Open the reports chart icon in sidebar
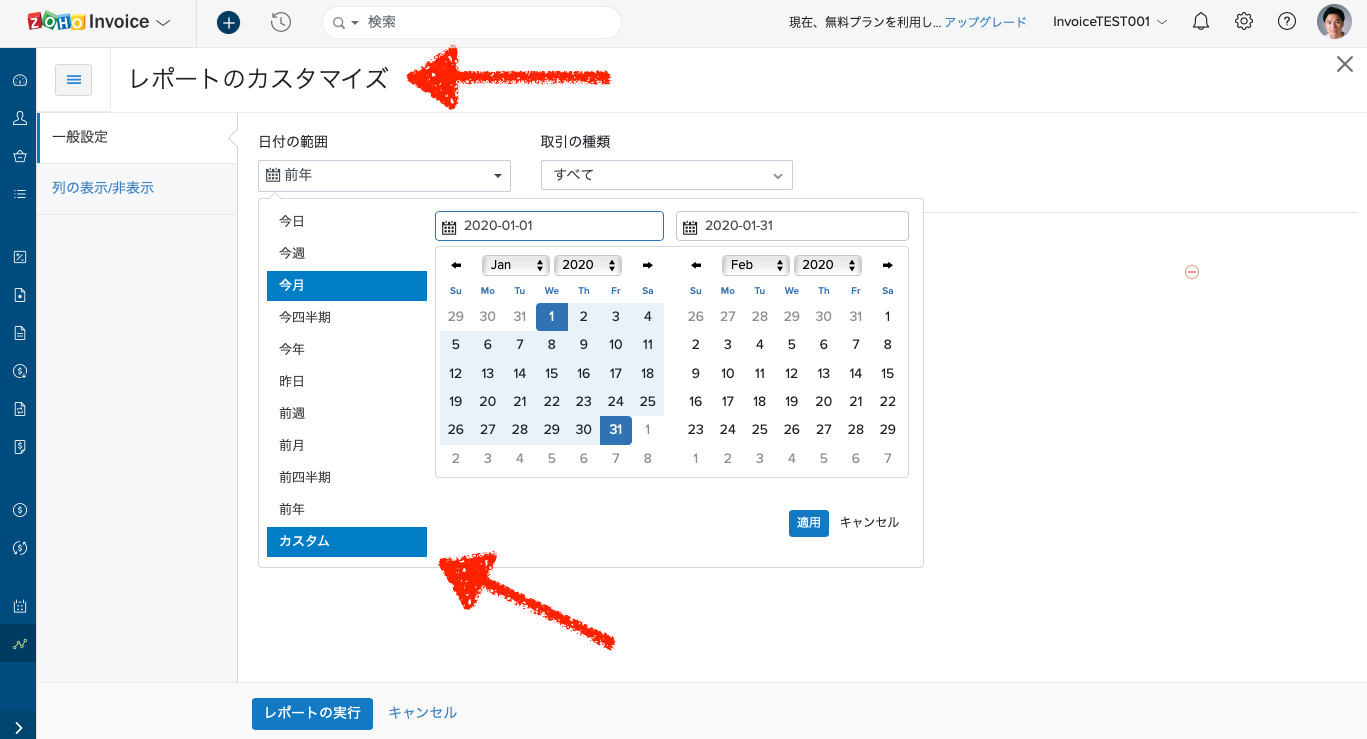This screenshot has width=1367, height=739. click(x=19, y=644)
